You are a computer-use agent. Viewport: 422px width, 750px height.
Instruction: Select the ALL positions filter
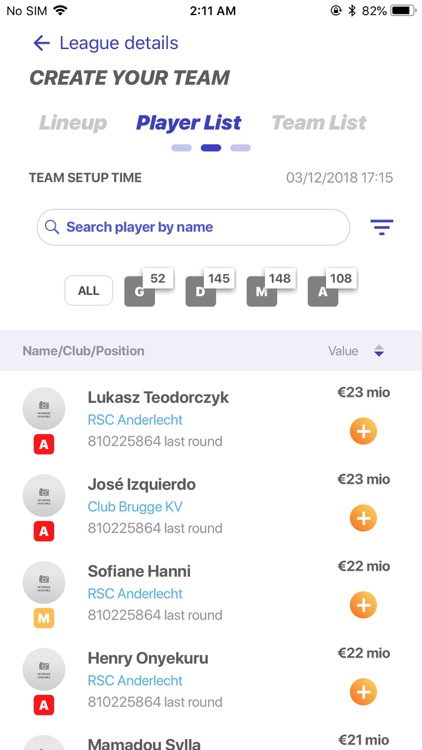(x=89, y=291)
